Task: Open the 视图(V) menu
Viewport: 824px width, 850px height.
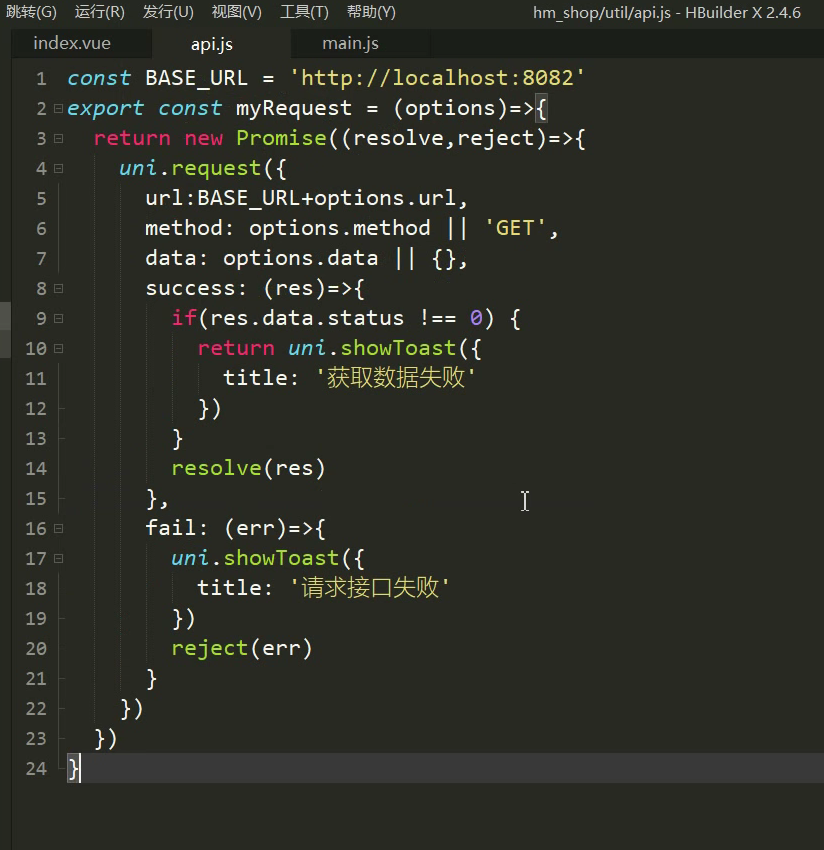Action: 236,12
